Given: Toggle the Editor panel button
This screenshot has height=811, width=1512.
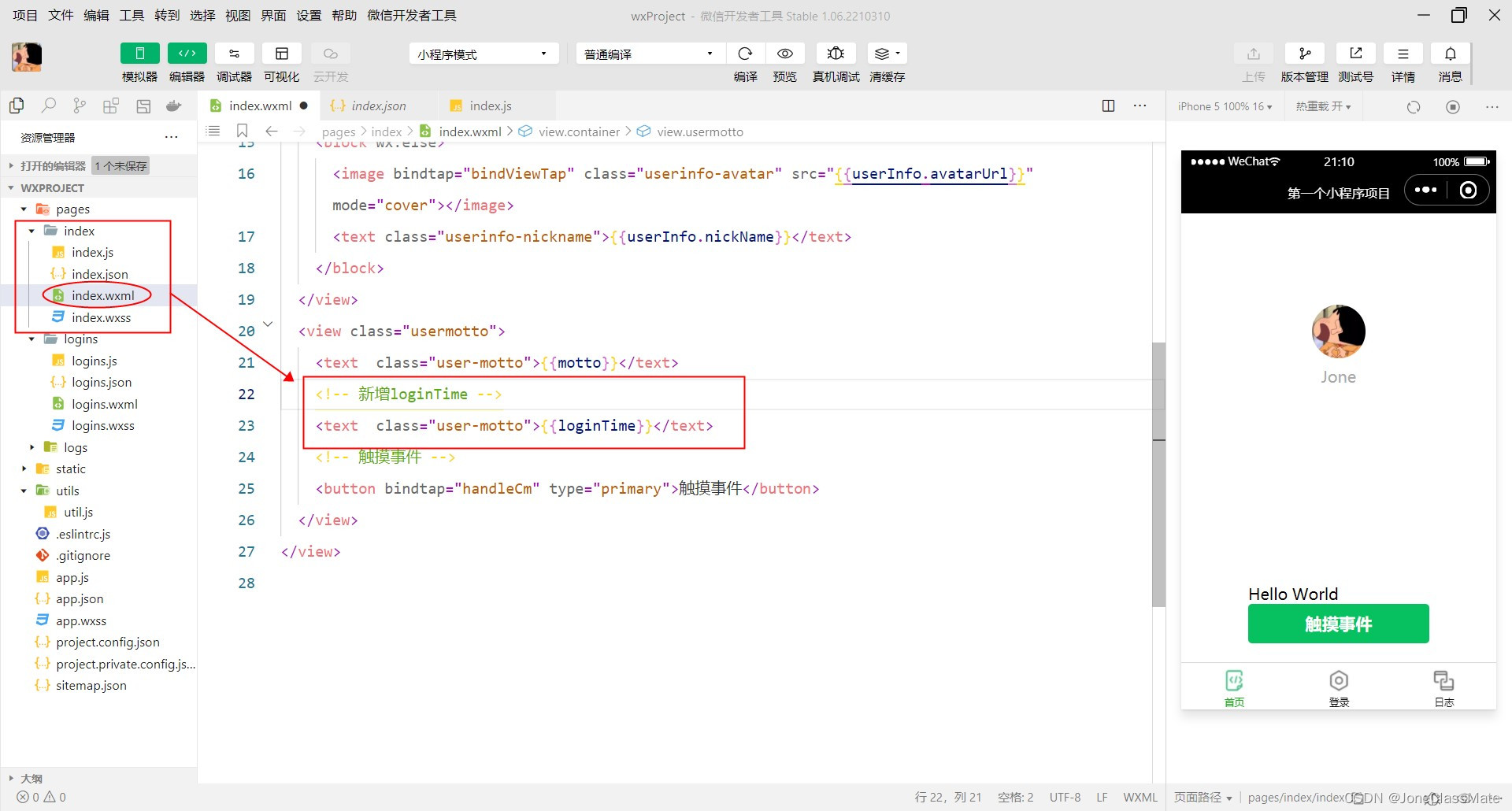Looking at the screenshot, I should [x=187, y=54].
